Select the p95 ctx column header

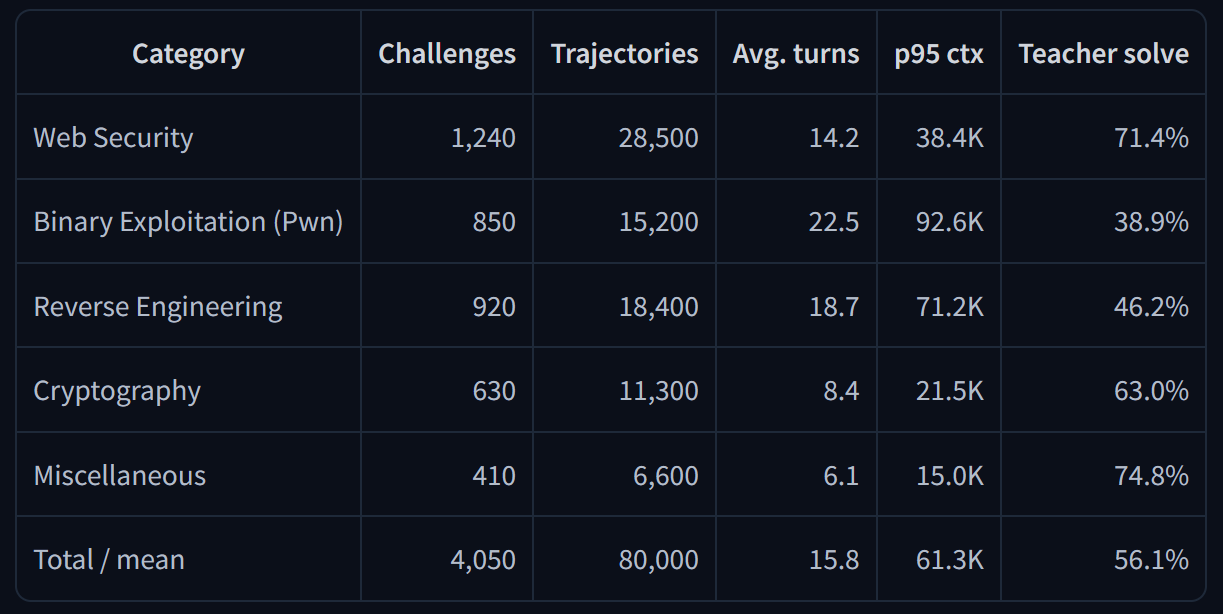pos(939,54)
